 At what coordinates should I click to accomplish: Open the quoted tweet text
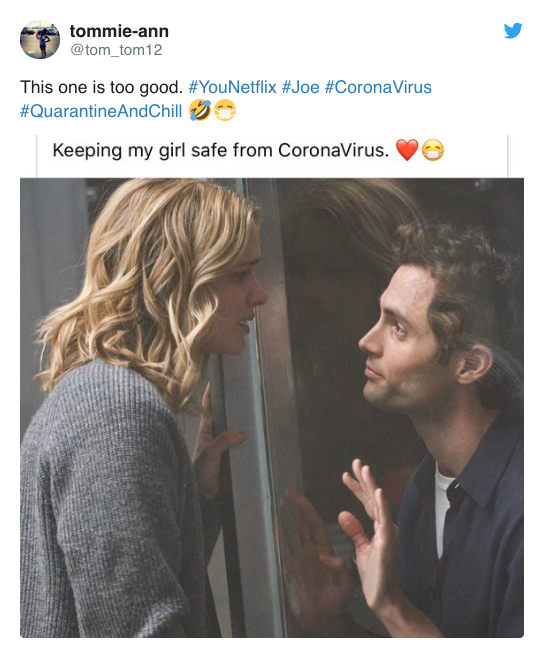[x=221, y=150]
